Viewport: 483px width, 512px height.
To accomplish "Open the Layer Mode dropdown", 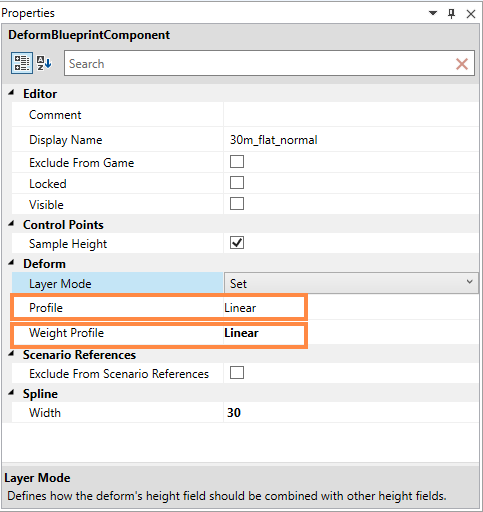I will tap(351, 283).
